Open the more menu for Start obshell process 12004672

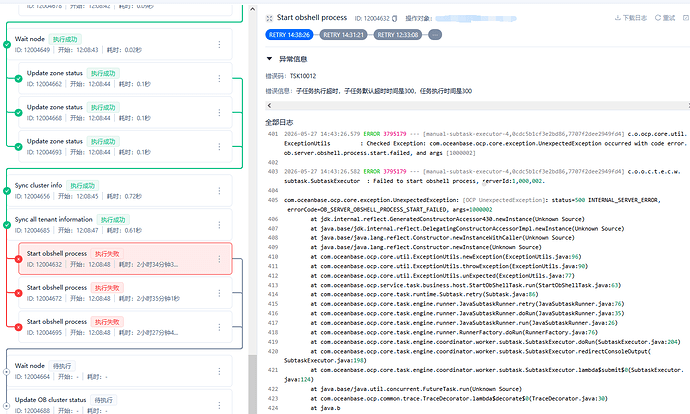click(219, 293)
